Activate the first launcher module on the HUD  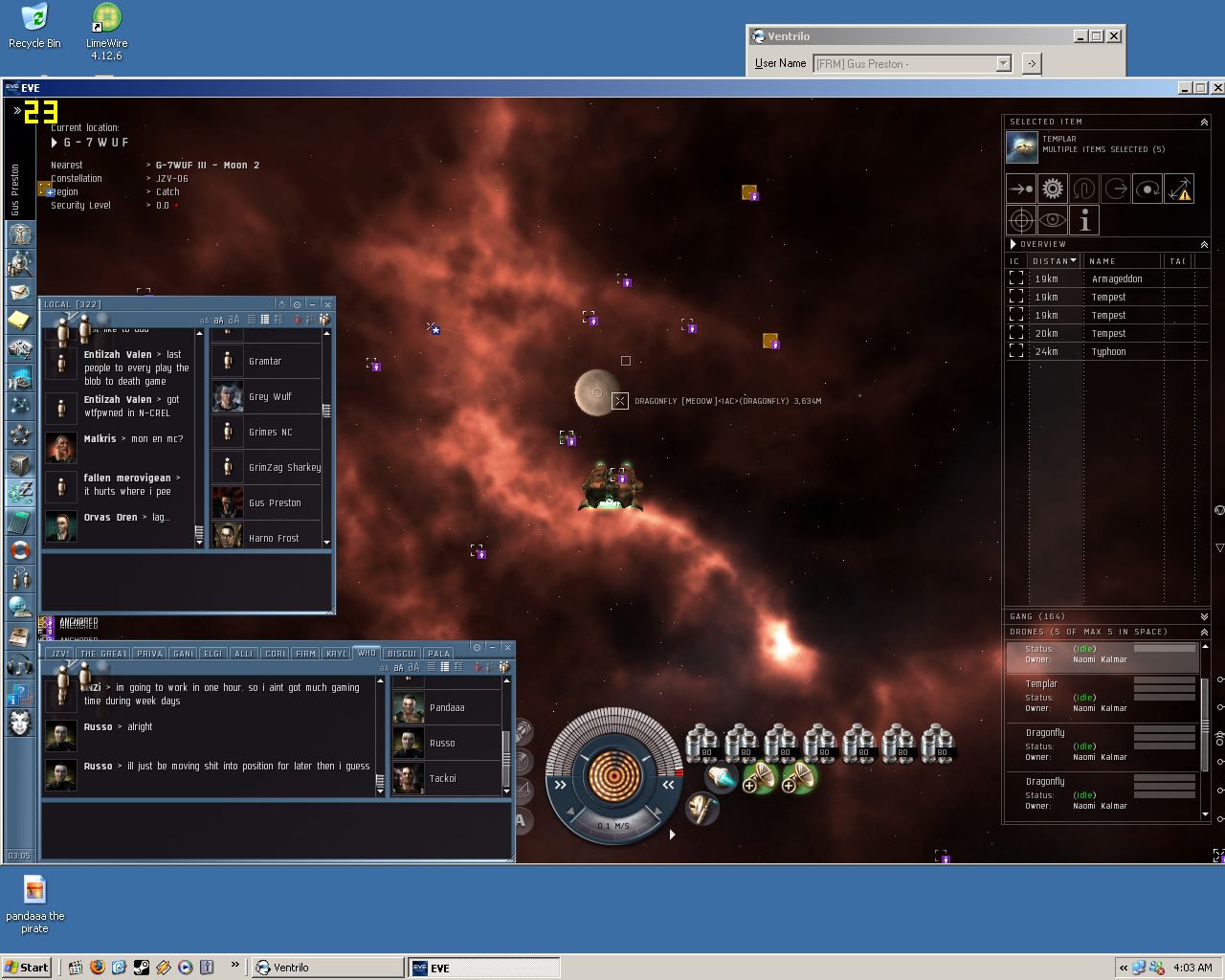[702, 742]
